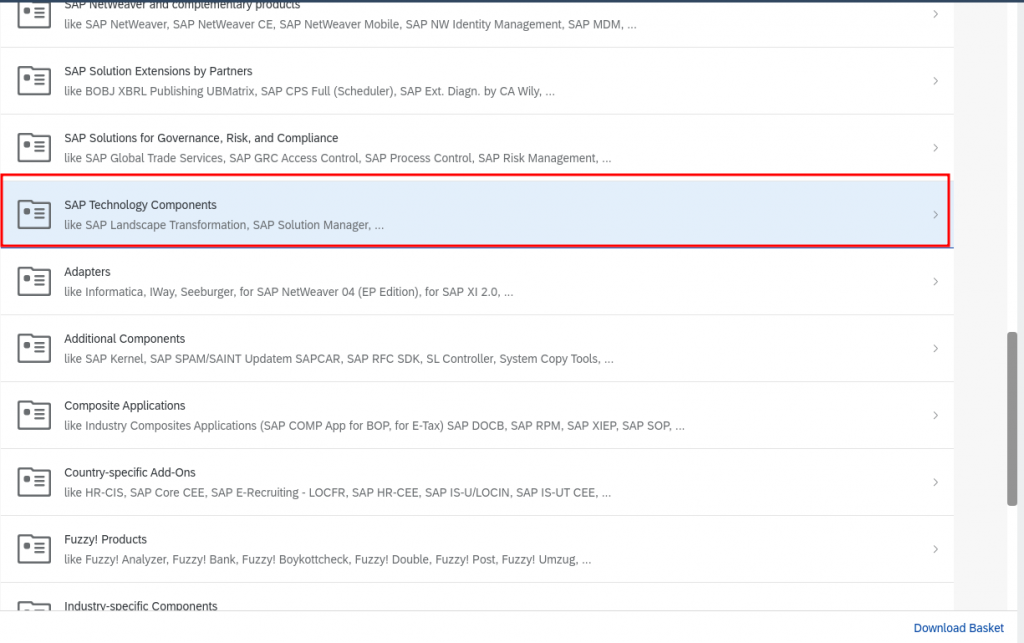Screen dimensions: 1024x643
Task: Open the Fuzzy! Products chevron arrow
Action: pos(935,549)
